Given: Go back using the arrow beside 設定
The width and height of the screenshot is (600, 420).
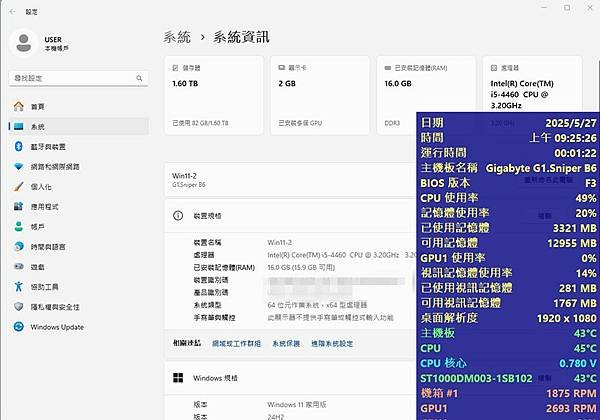Looking at the screenshot, I should point(12,12).
